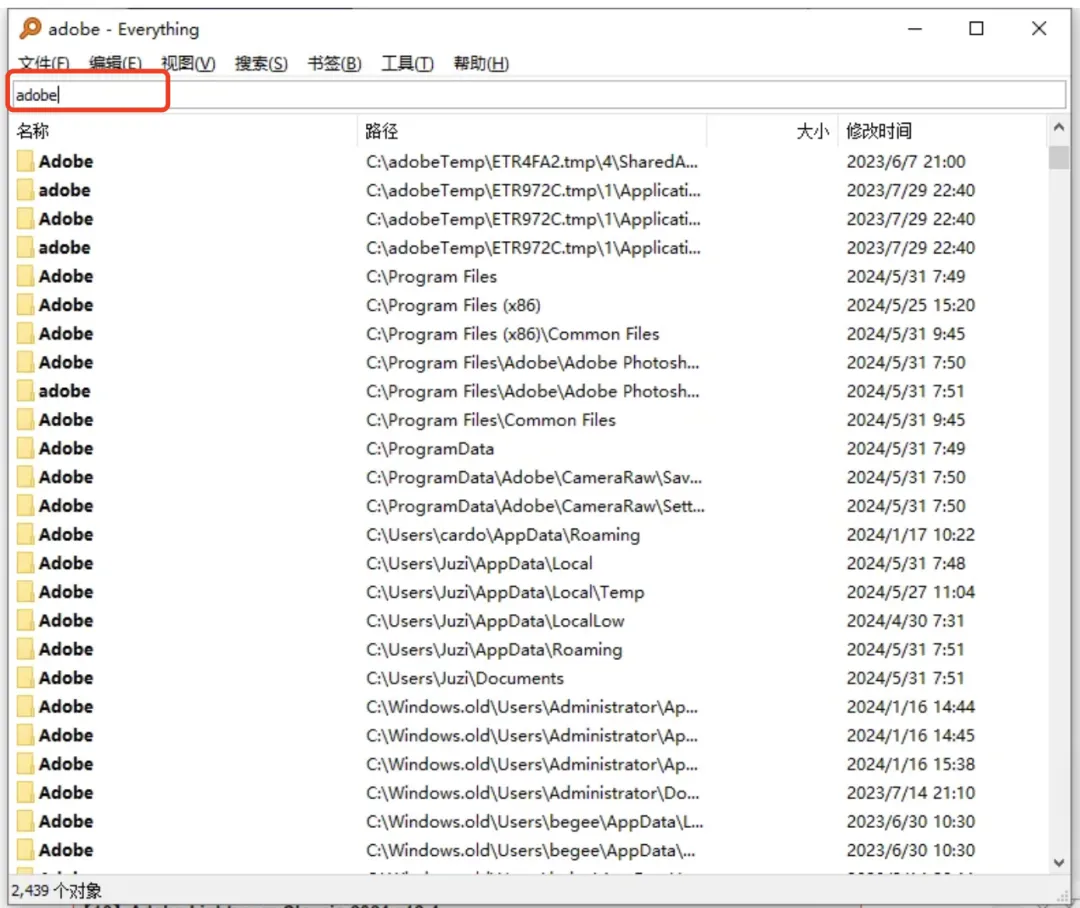The height and width of the screenshot is (908, 1080).
Task: Click the 2,439 个对象 status bar text
Action: tap(56, 891)
